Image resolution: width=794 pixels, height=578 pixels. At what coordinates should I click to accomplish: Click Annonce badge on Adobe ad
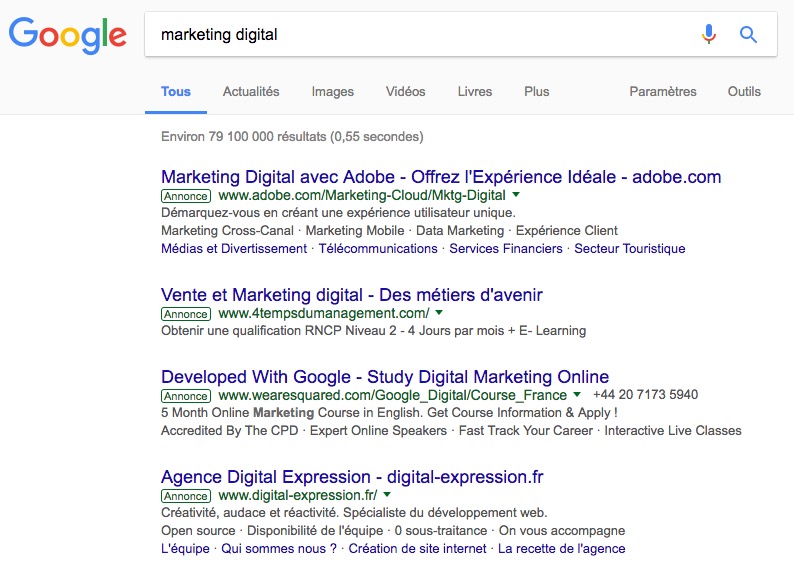point(186,196)
